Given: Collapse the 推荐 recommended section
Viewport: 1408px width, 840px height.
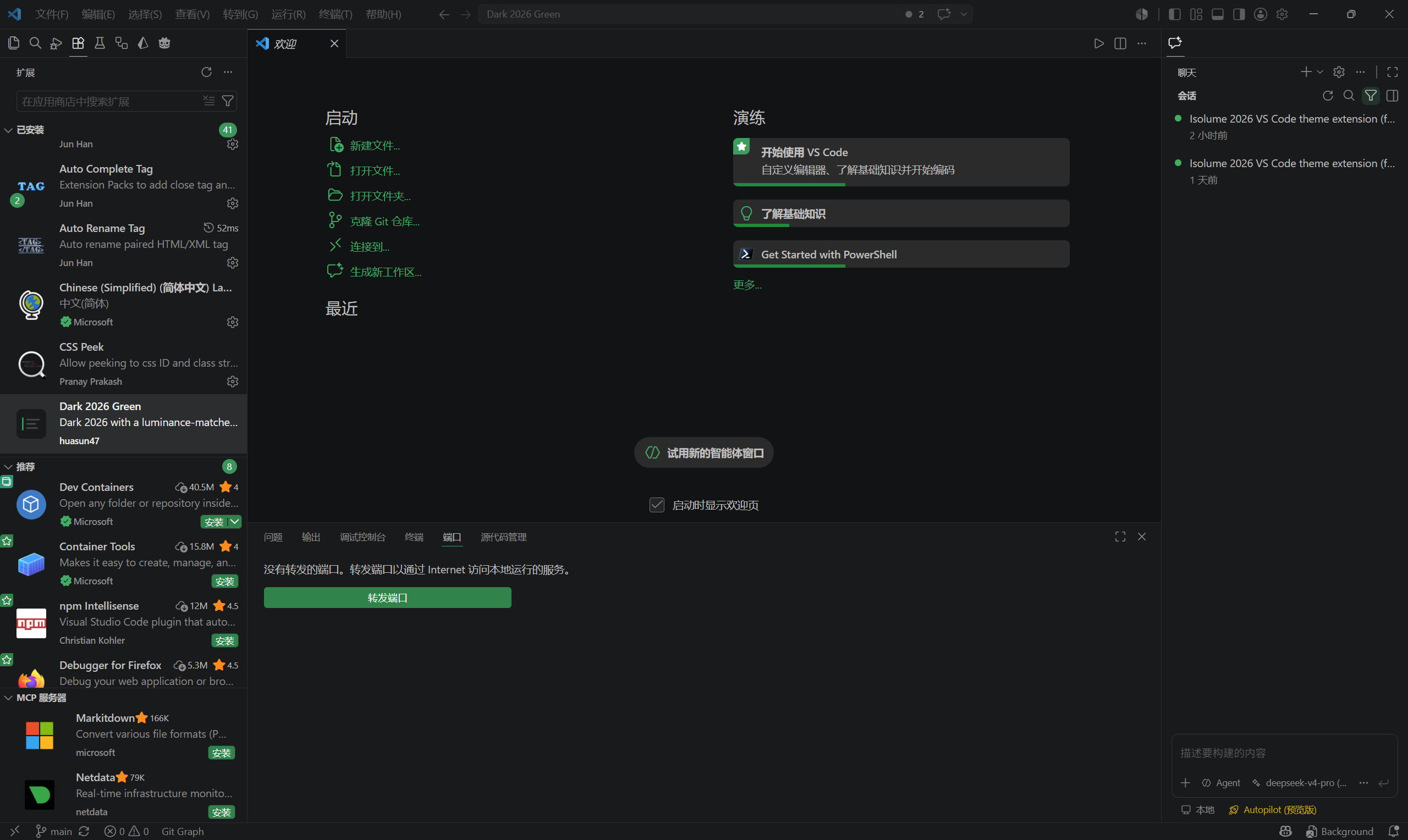Looking at the screenshot, I should point(8,467).
